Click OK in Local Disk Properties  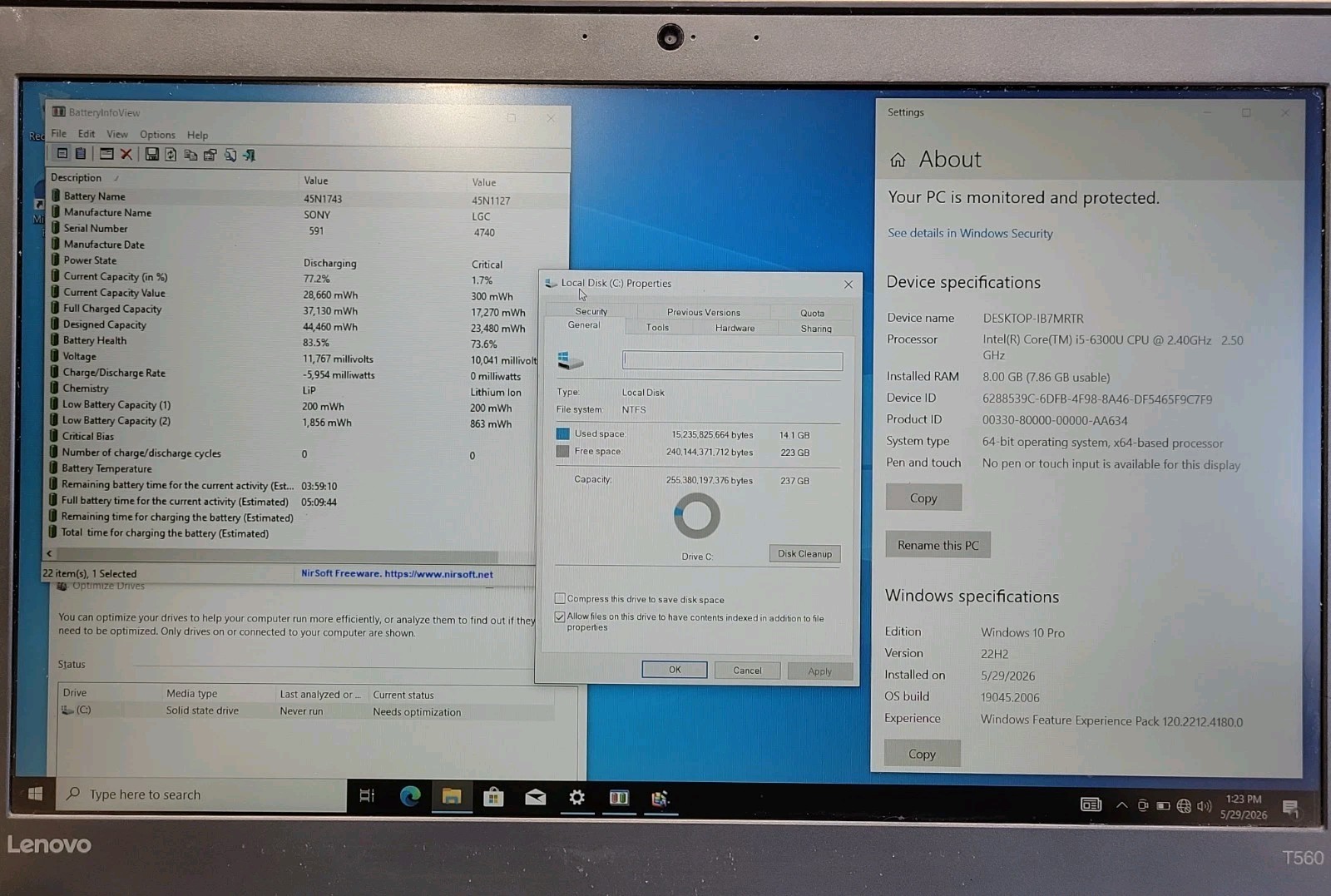(675, 670)
